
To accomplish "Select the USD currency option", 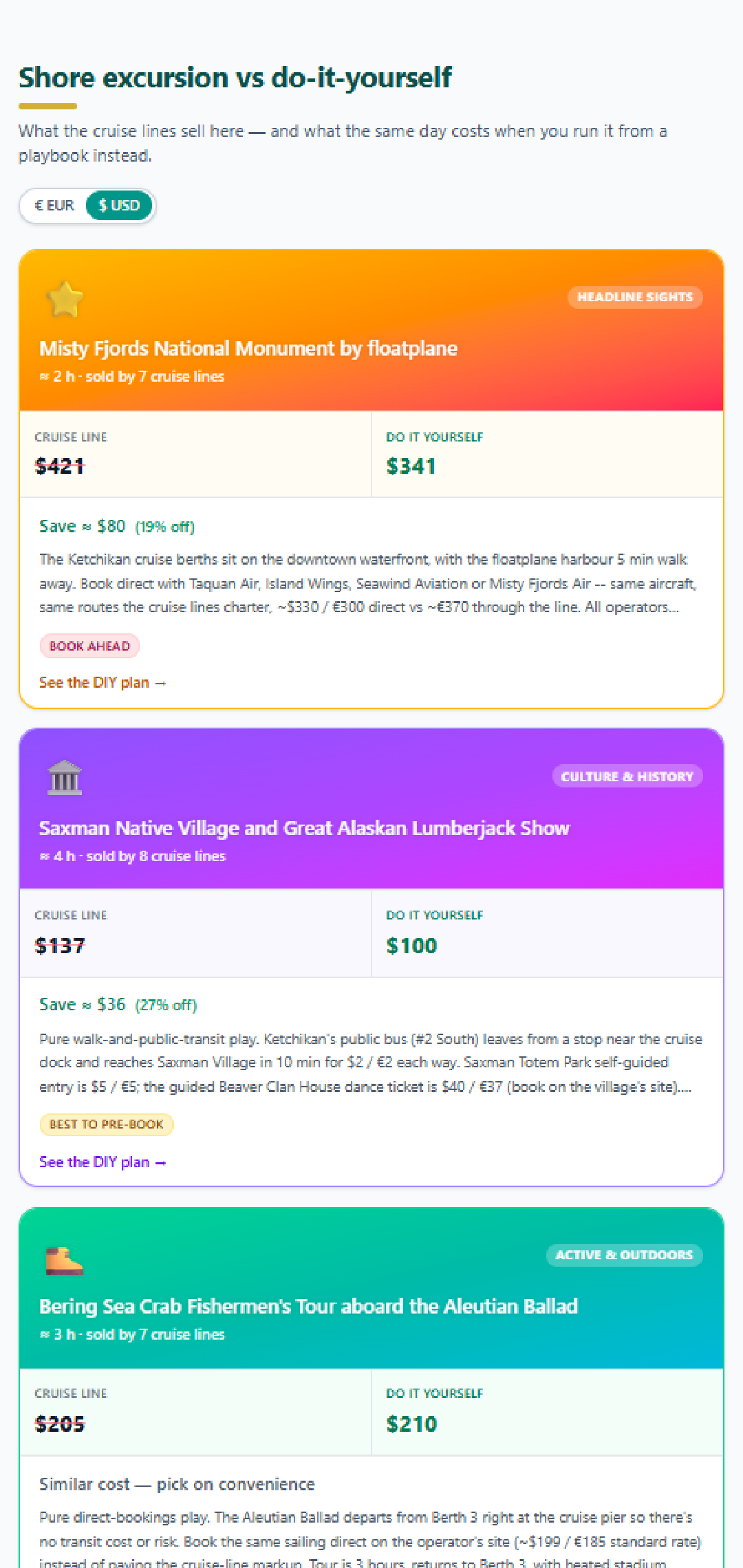I will tap(119, 206).
